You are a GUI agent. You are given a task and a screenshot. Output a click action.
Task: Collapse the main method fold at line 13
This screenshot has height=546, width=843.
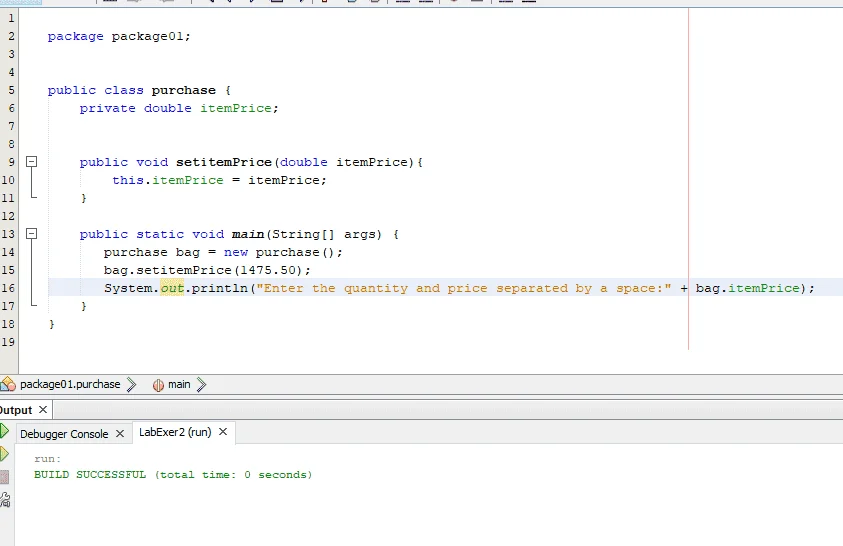click(x=32, y=233)
